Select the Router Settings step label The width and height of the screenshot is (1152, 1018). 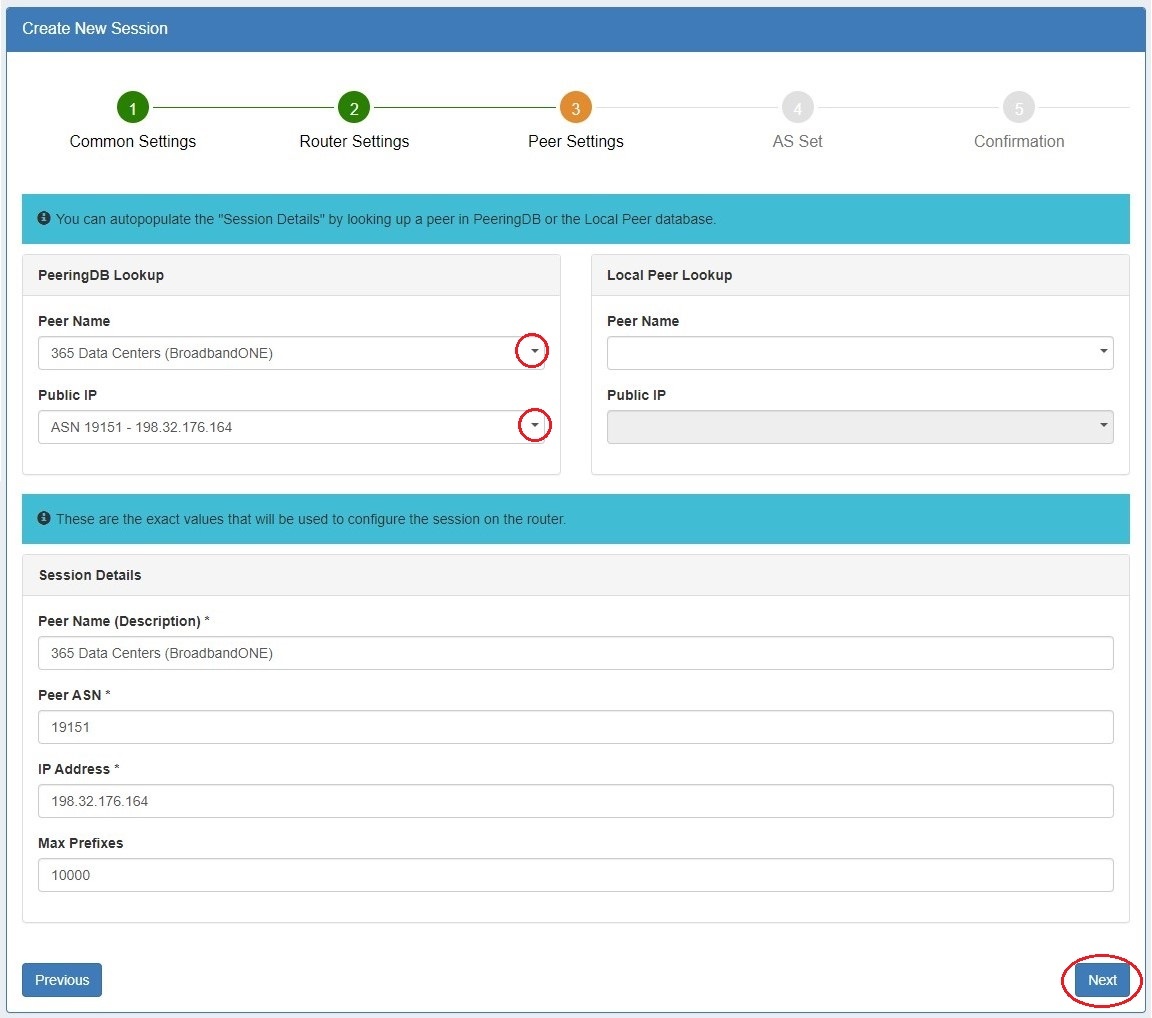354,142
